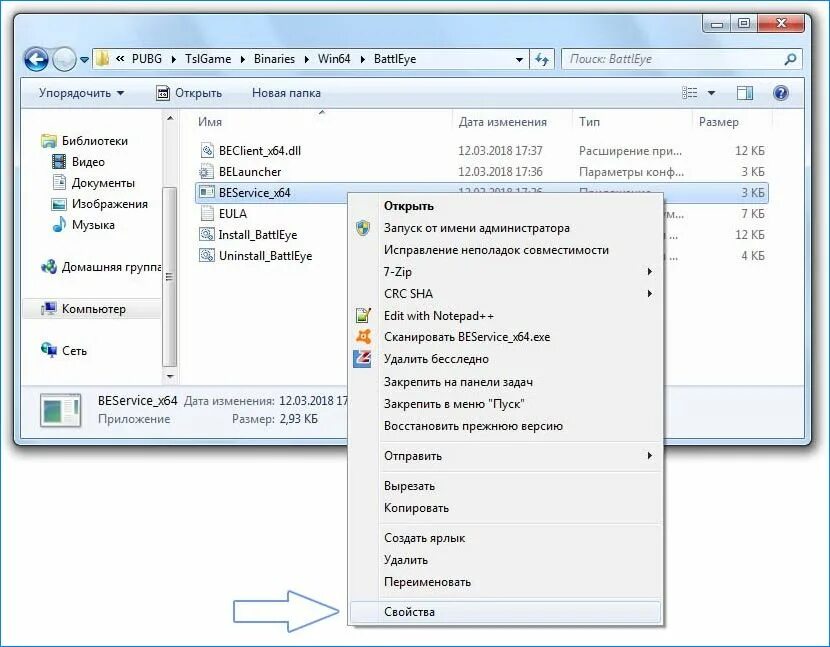Toggle the preview pane icon
The width and height of the screenshot is (830, 647).
(x=745, y=93)
